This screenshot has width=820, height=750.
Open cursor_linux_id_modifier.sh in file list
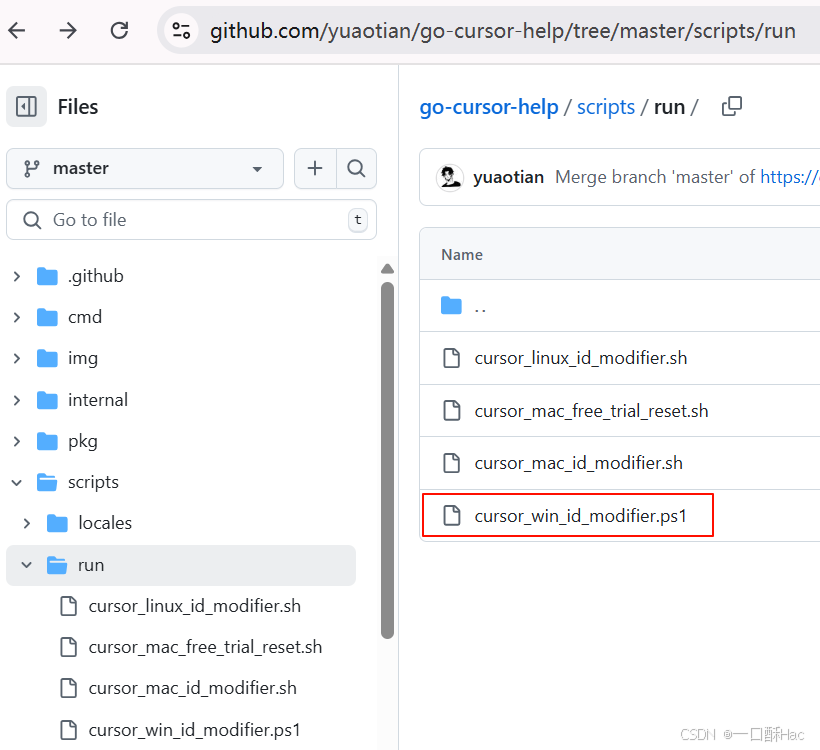pos(580,358)
